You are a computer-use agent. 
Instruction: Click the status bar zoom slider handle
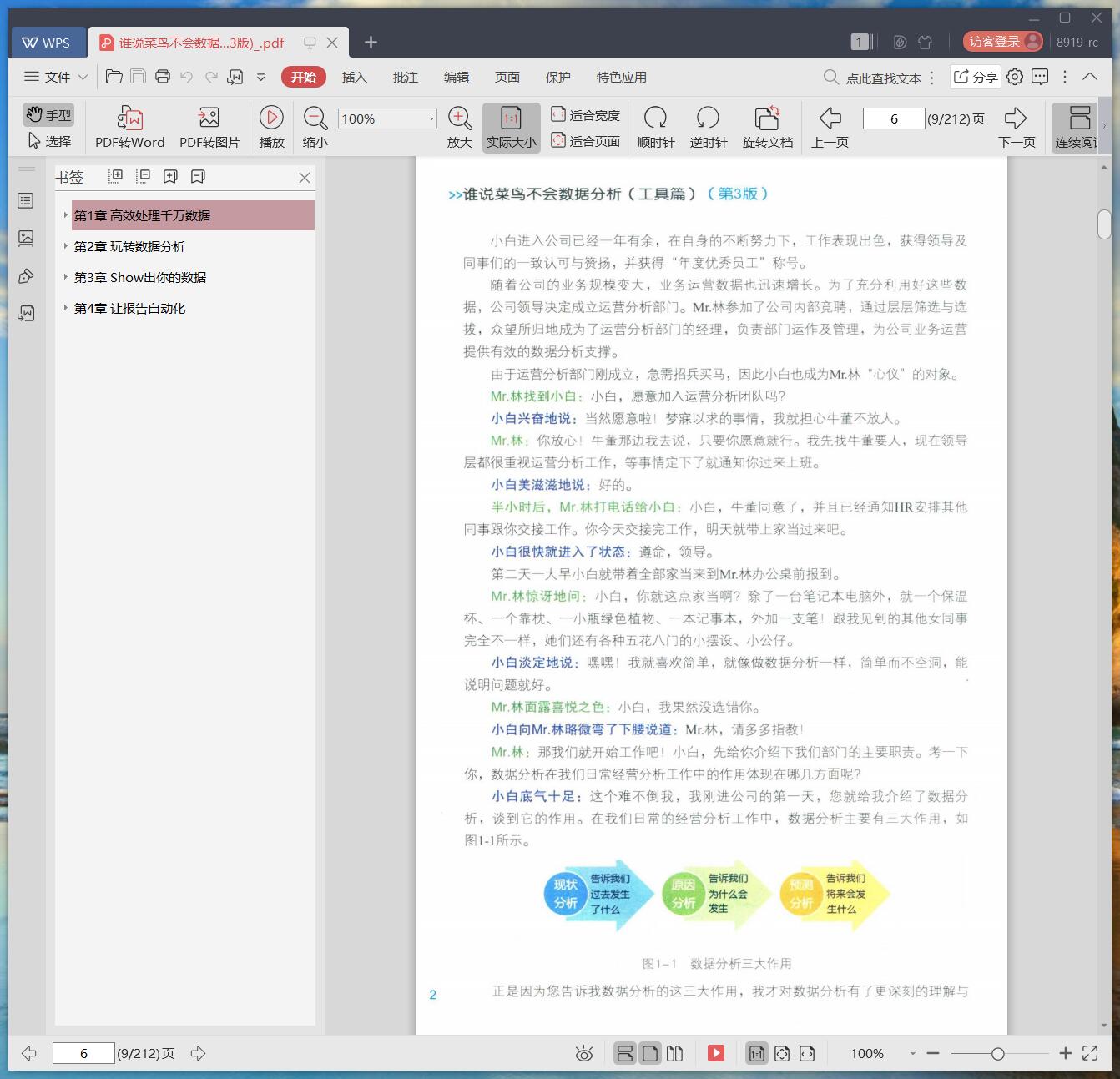tap(997, 1054)
